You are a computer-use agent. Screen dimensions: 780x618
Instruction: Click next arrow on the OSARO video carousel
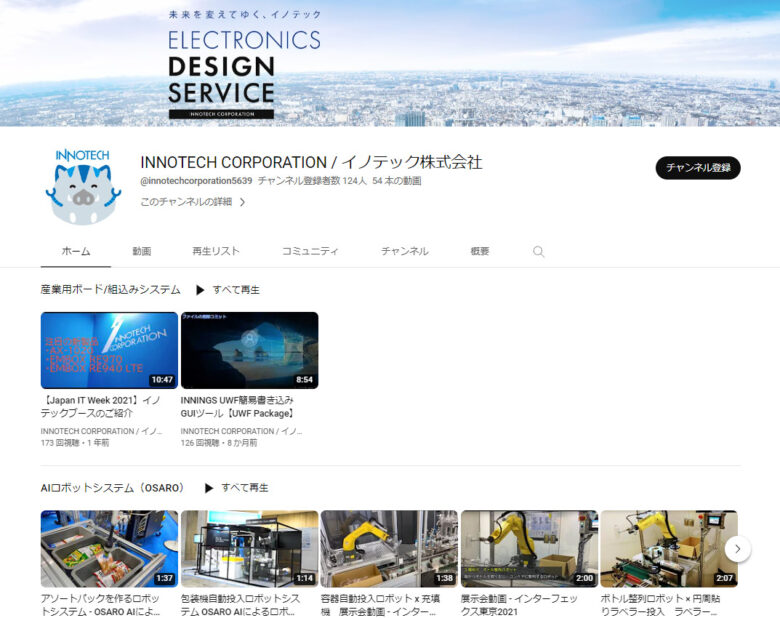(737, 549)
